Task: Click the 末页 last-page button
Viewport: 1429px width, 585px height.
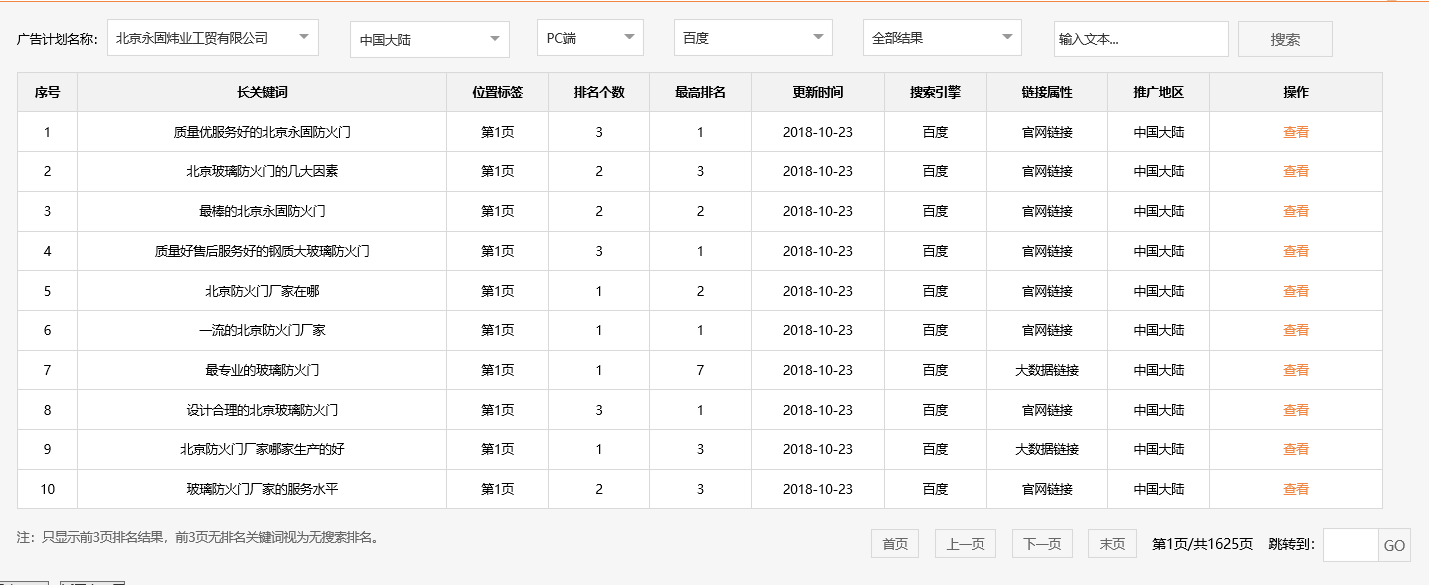Action: [x=1111, y=543]
